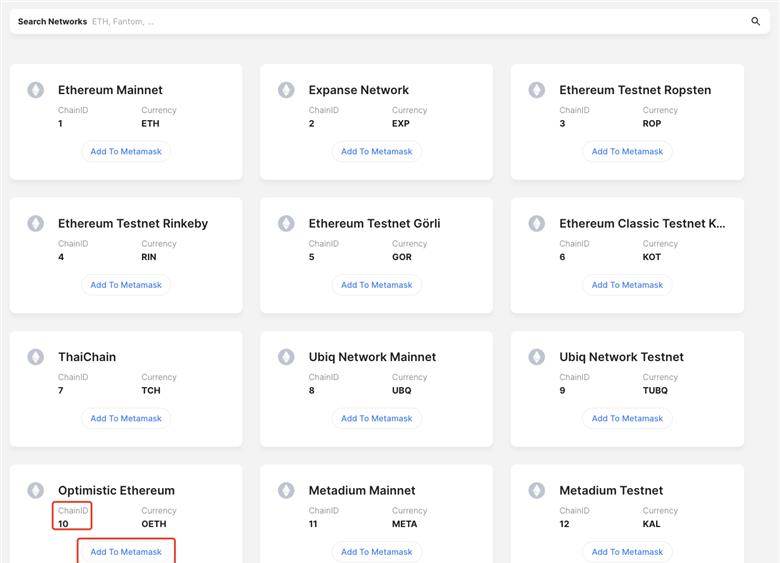This screenshot has width=780, height=563.
Task: Click the META currency value
Action: (404, 524)
